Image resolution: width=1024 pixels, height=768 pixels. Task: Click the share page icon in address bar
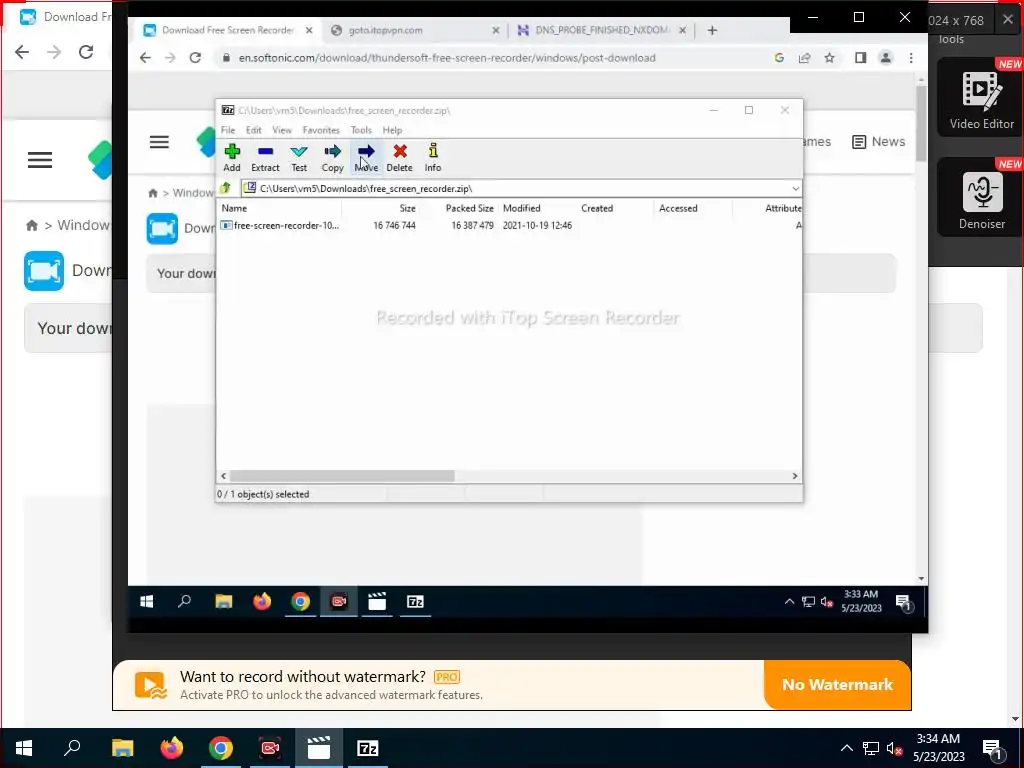(805, 57)
